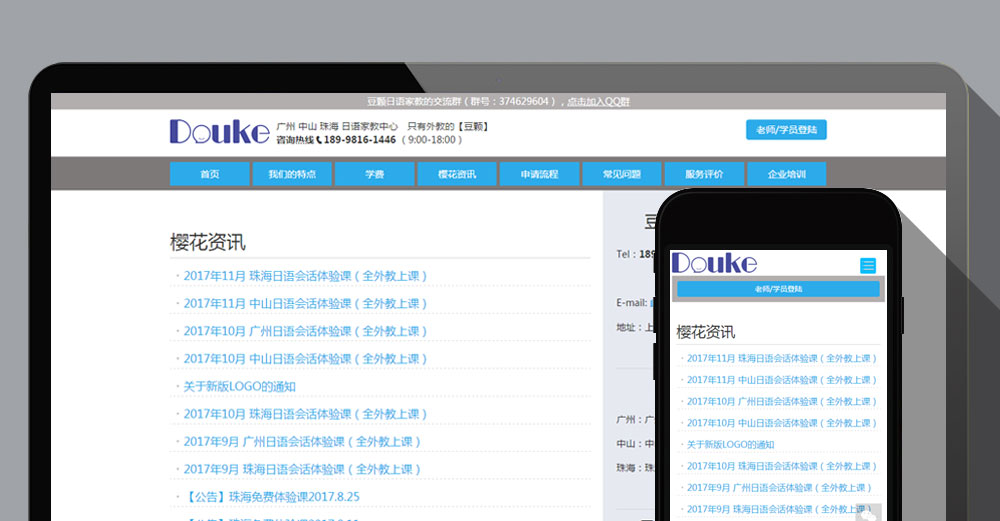
Task: Tap phone link 2017年10月 广州日语会话体验课
Action: point(782,402)
